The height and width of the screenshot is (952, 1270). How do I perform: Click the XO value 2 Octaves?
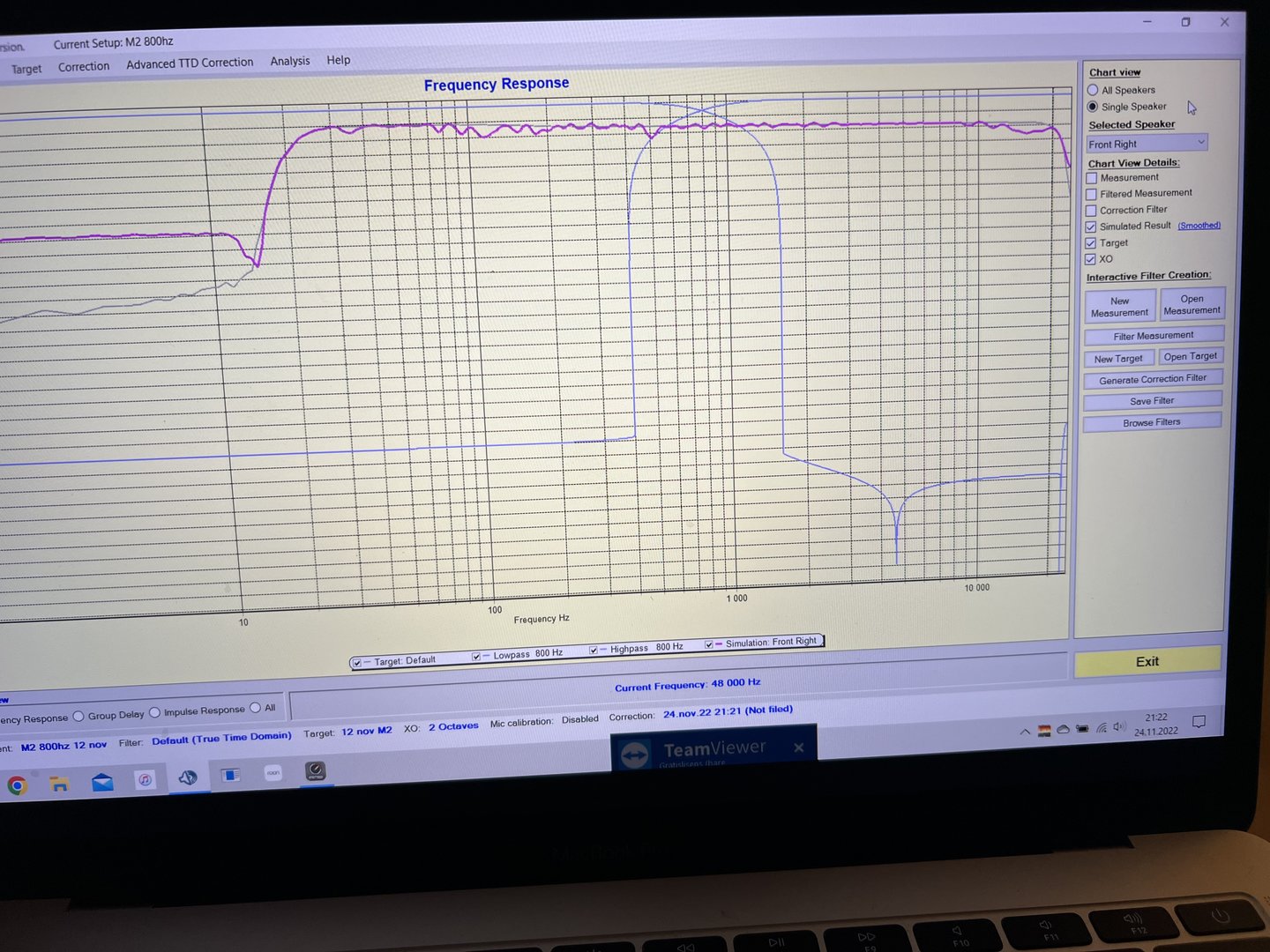pyautogui.click(x=453, y=726)
